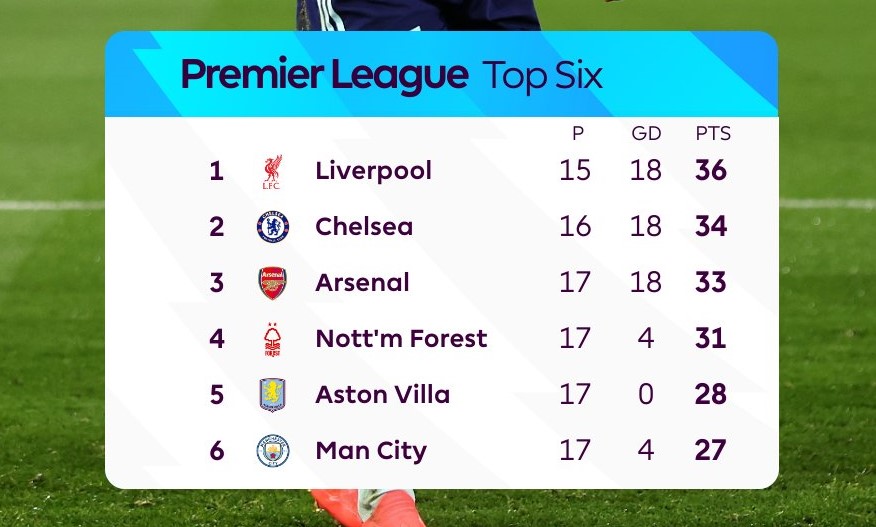Click the Chelsea club badge

273,227
